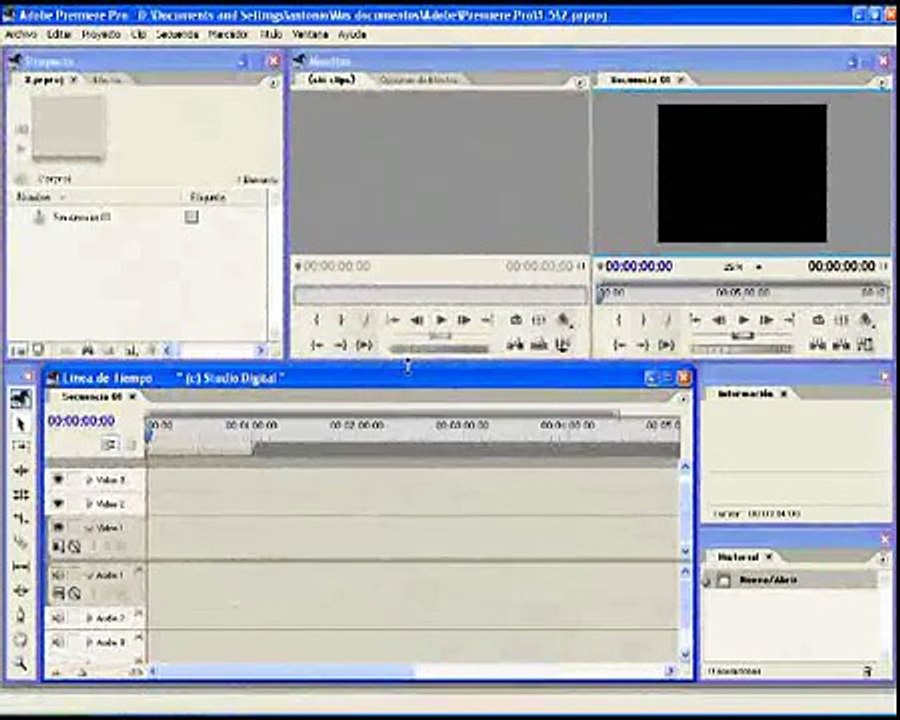This screenshot has height=720, width=900.
Task: Select the Slide tool
Action: point(21,590)
